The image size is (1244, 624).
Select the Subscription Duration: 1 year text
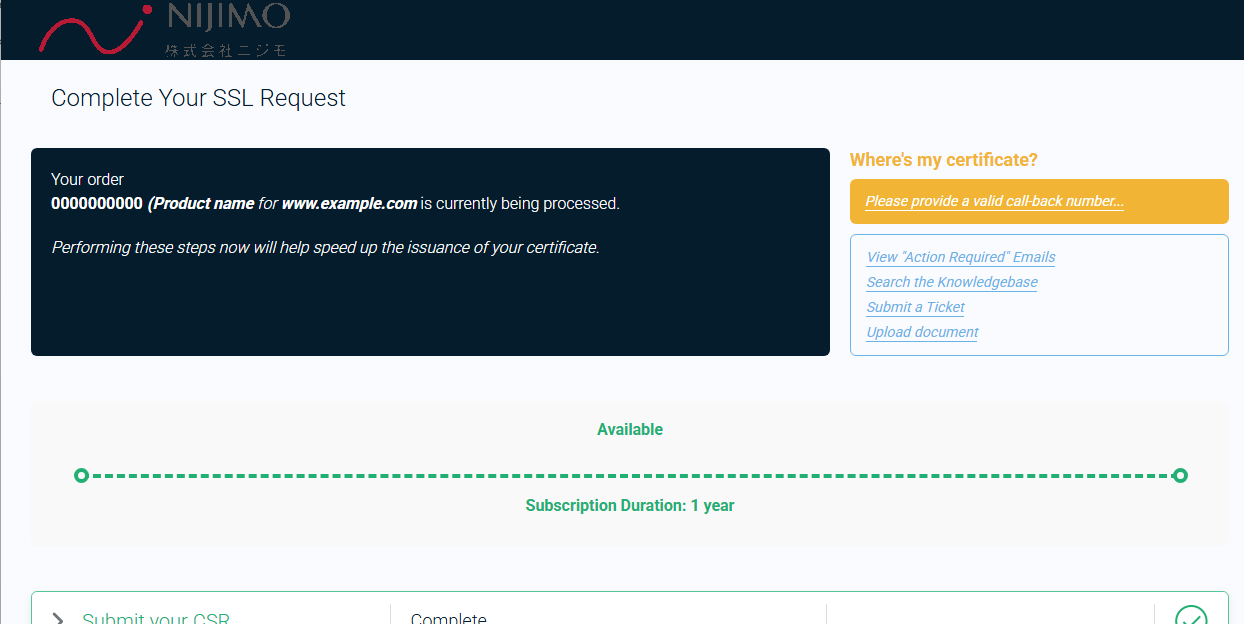click(630, 505)
